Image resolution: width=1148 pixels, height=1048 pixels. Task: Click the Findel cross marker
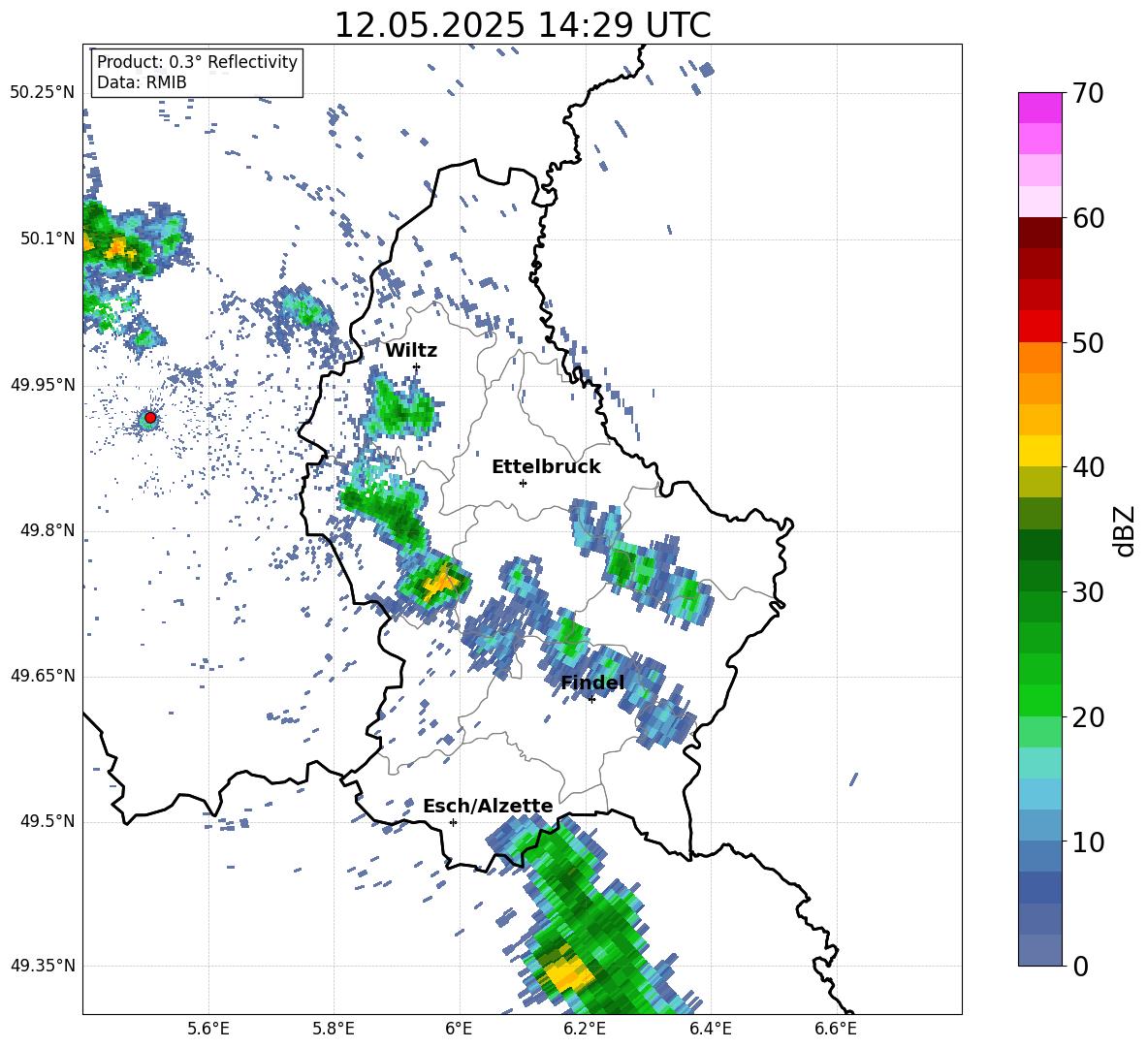point(591,700)
